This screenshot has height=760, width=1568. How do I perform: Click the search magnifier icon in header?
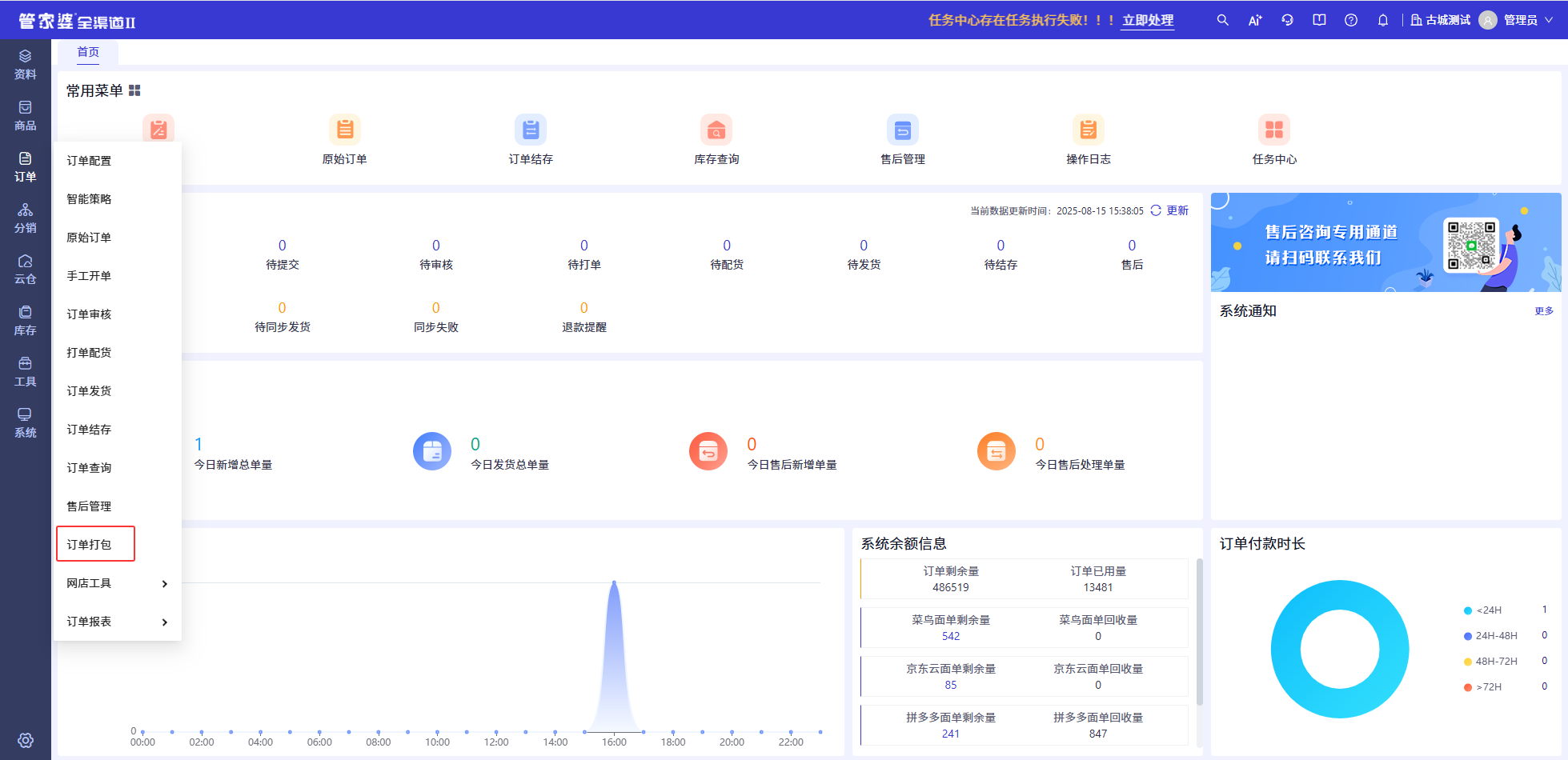click(1222, 20)
